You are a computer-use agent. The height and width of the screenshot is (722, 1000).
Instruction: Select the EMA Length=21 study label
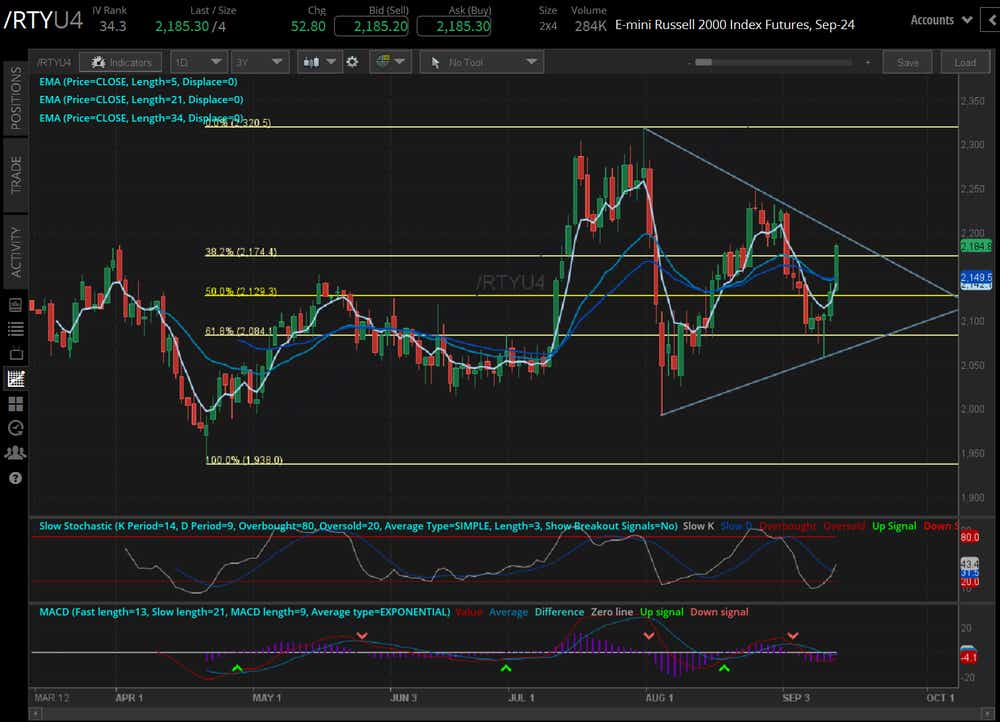tap(141, 99)
